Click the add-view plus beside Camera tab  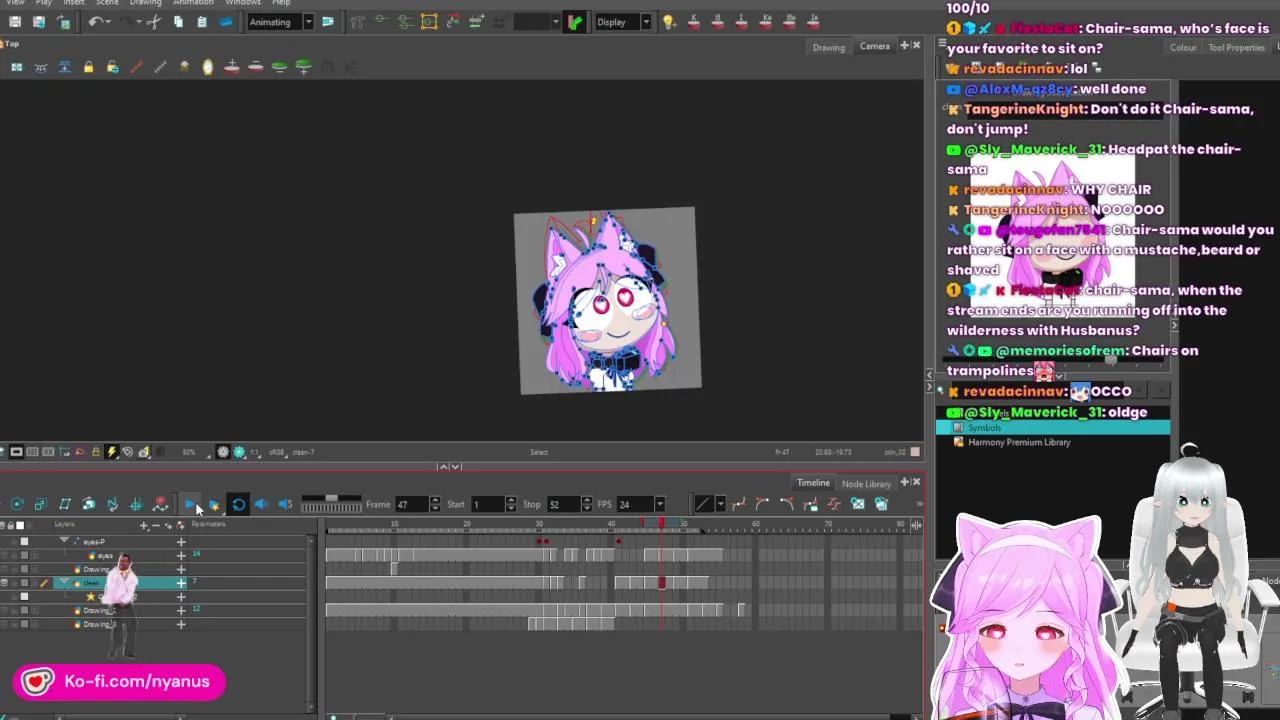[904, 46]
